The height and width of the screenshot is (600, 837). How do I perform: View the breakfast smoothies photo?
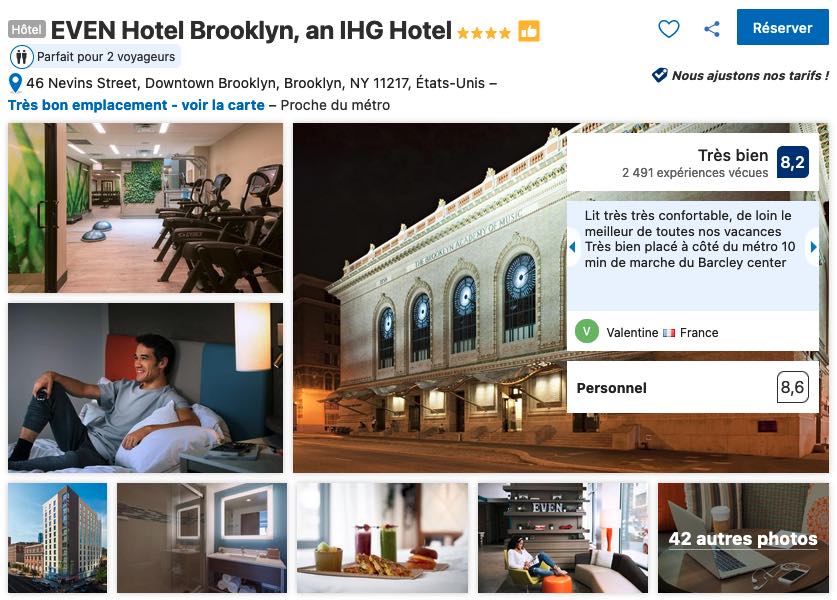(382, 538)
